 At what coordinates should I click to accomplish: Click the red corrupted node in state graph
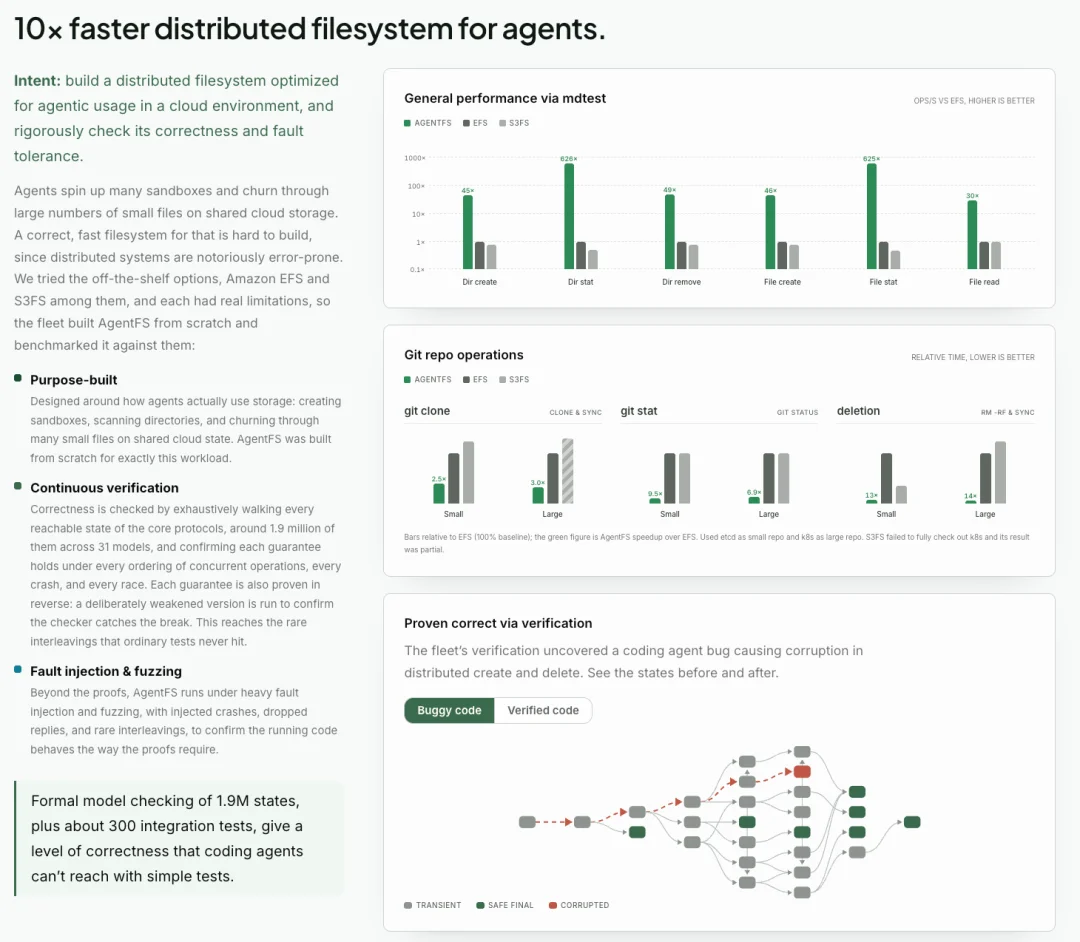(x=802, y=772)
